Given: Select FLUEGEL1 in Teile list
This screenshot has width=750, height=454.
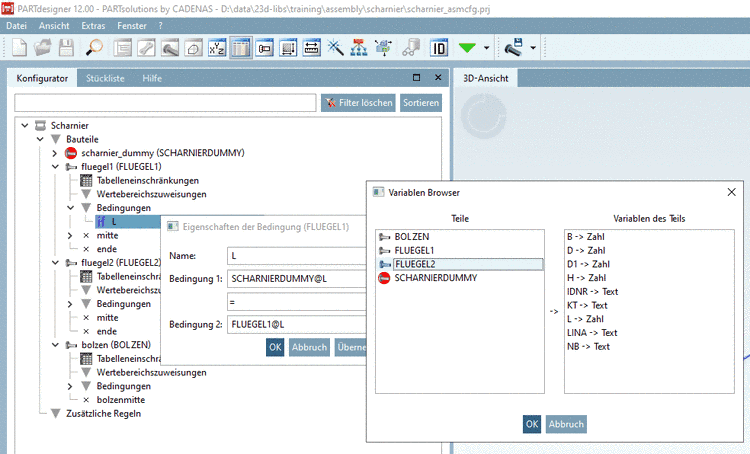Looking at the screenshot, I should 414,251.
